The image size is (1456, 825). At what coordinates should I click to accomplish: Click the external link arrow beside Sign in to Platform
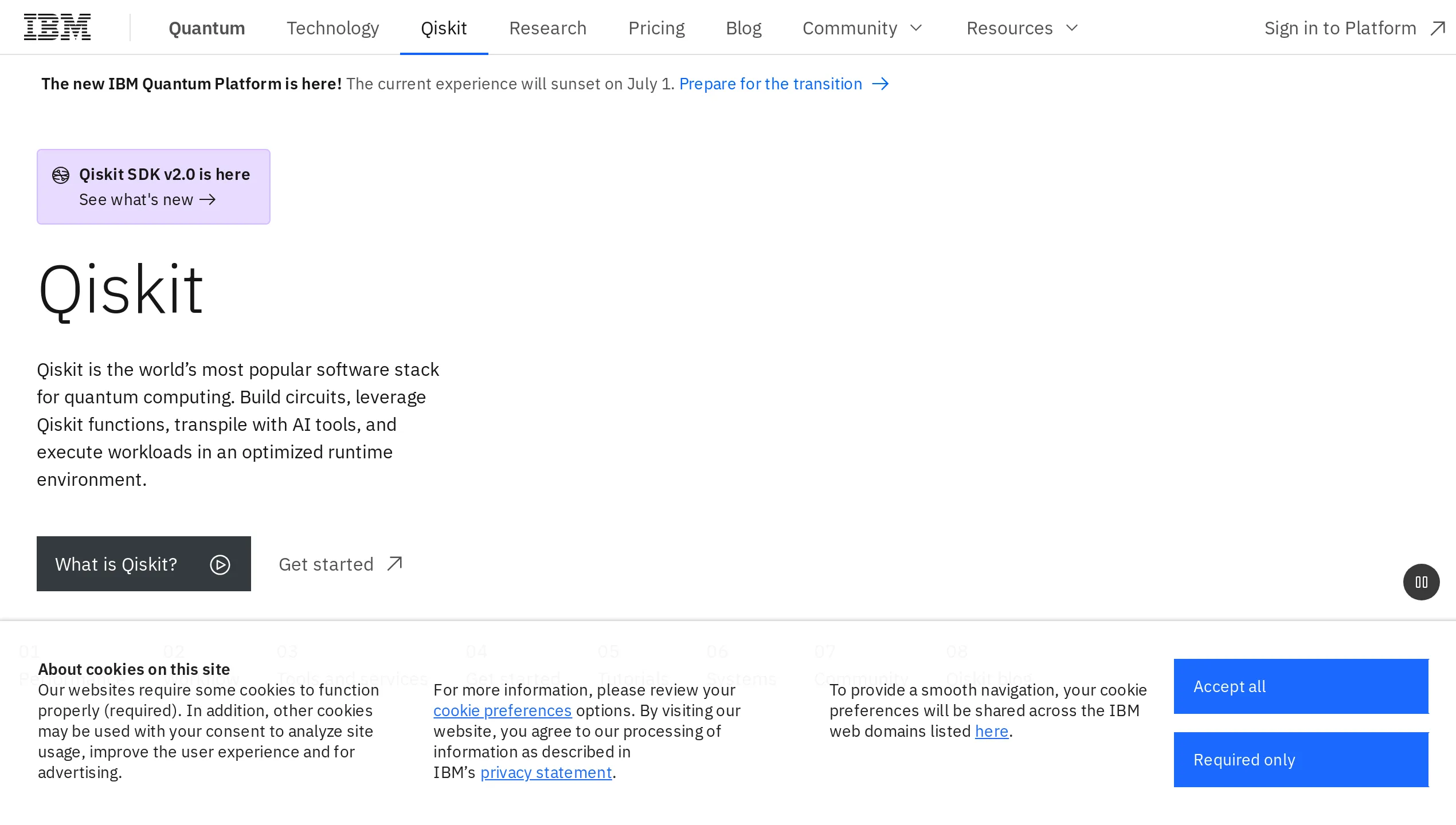[1437, 27]
